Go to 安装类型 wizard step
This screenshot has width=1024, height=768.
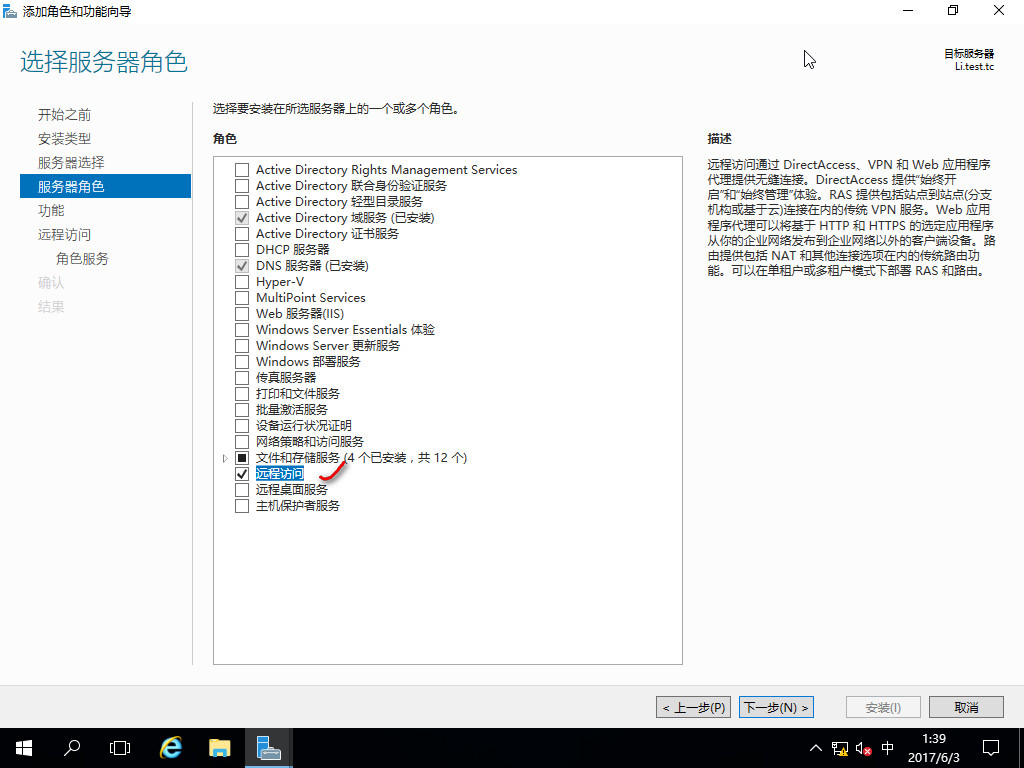(x=65, y=138)
